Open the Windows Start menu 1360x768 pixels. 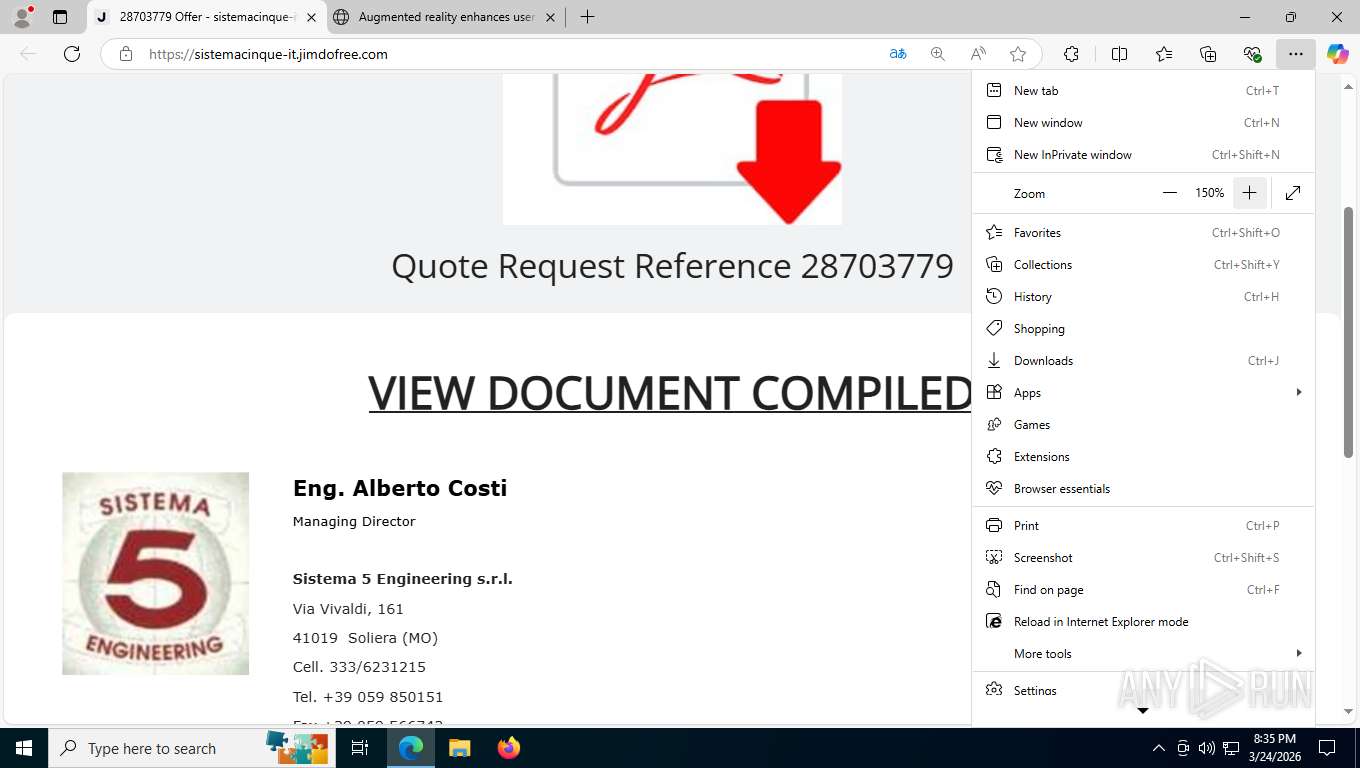tap(23, 748)
